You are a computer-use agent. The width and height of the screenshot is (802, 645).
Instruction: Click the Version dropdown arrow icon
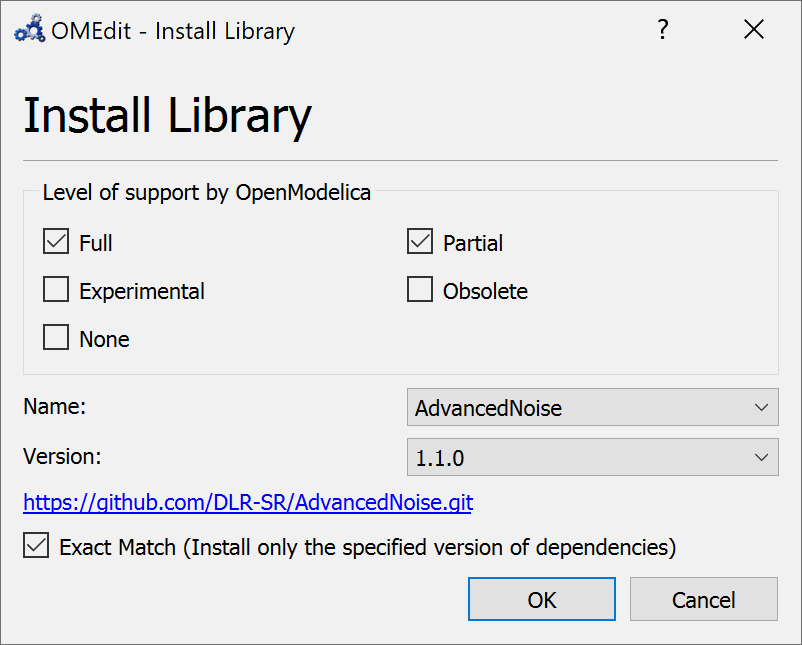pyautogui.click(x=764, y=457)
